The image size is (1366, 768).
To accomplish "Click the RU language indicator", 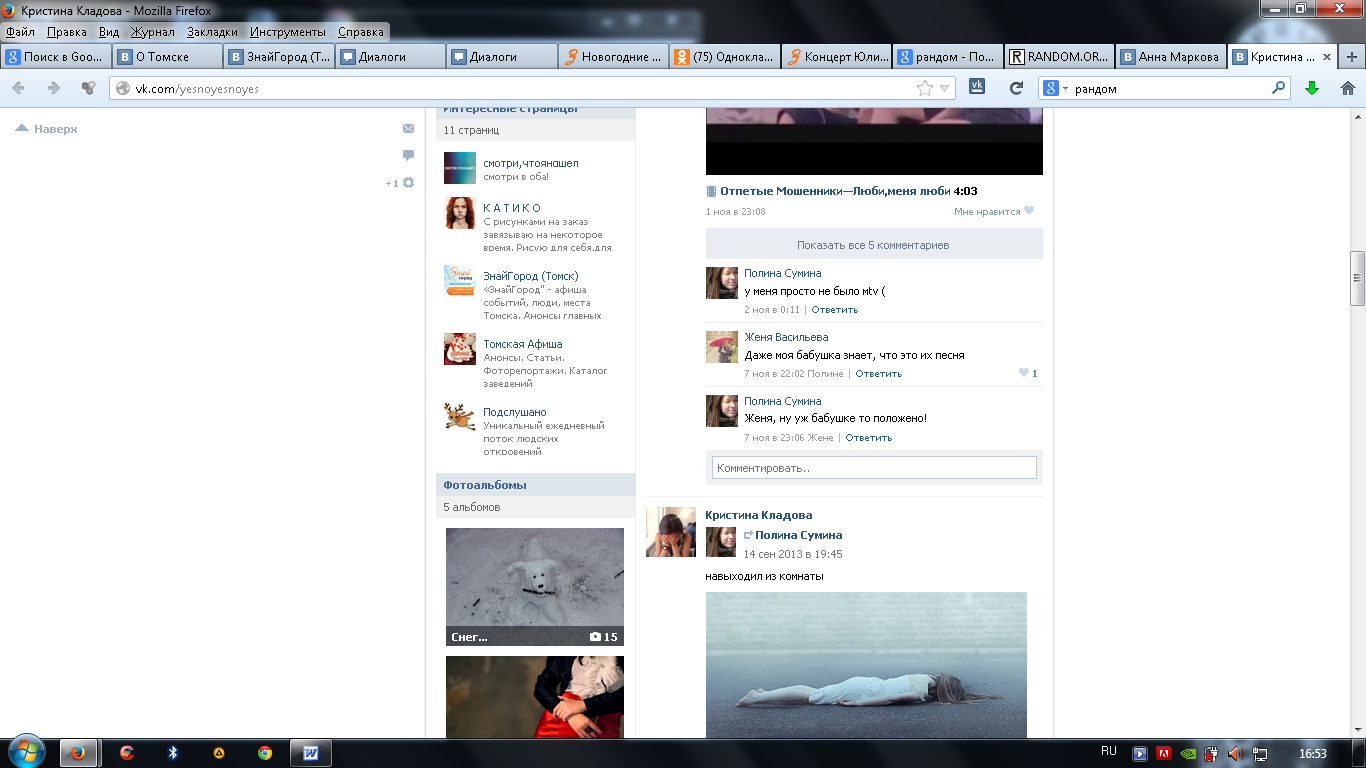I will coord(1108,751).
